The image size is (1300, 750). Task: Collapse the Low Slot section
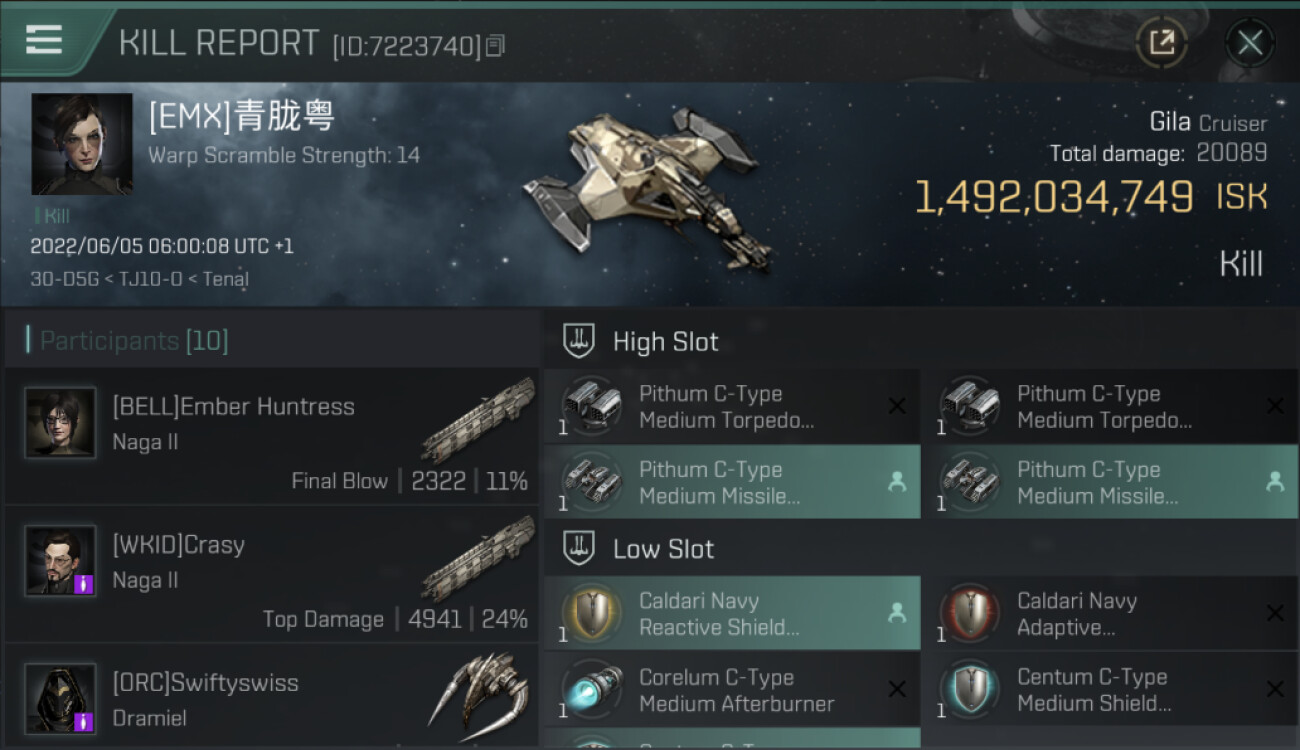638,548
